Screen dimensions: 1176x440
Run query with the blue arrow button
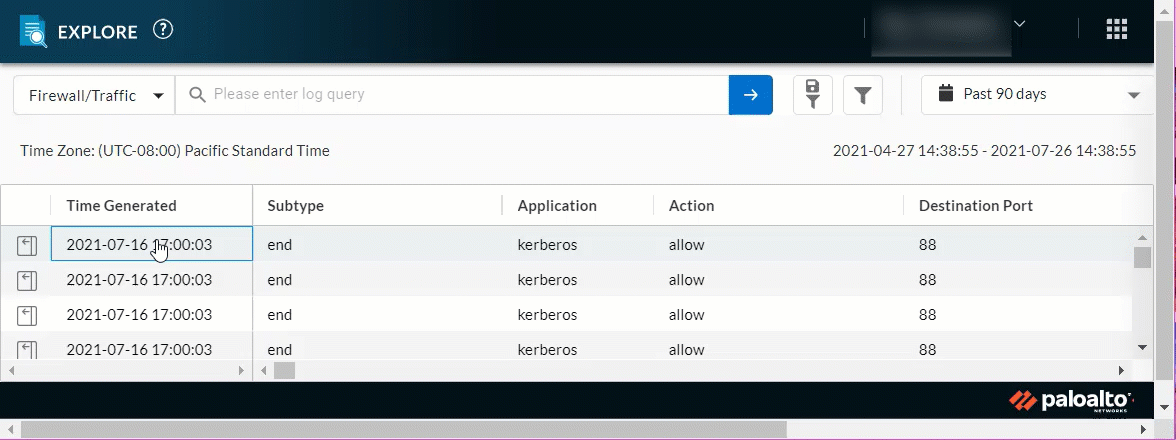point(751,95)
